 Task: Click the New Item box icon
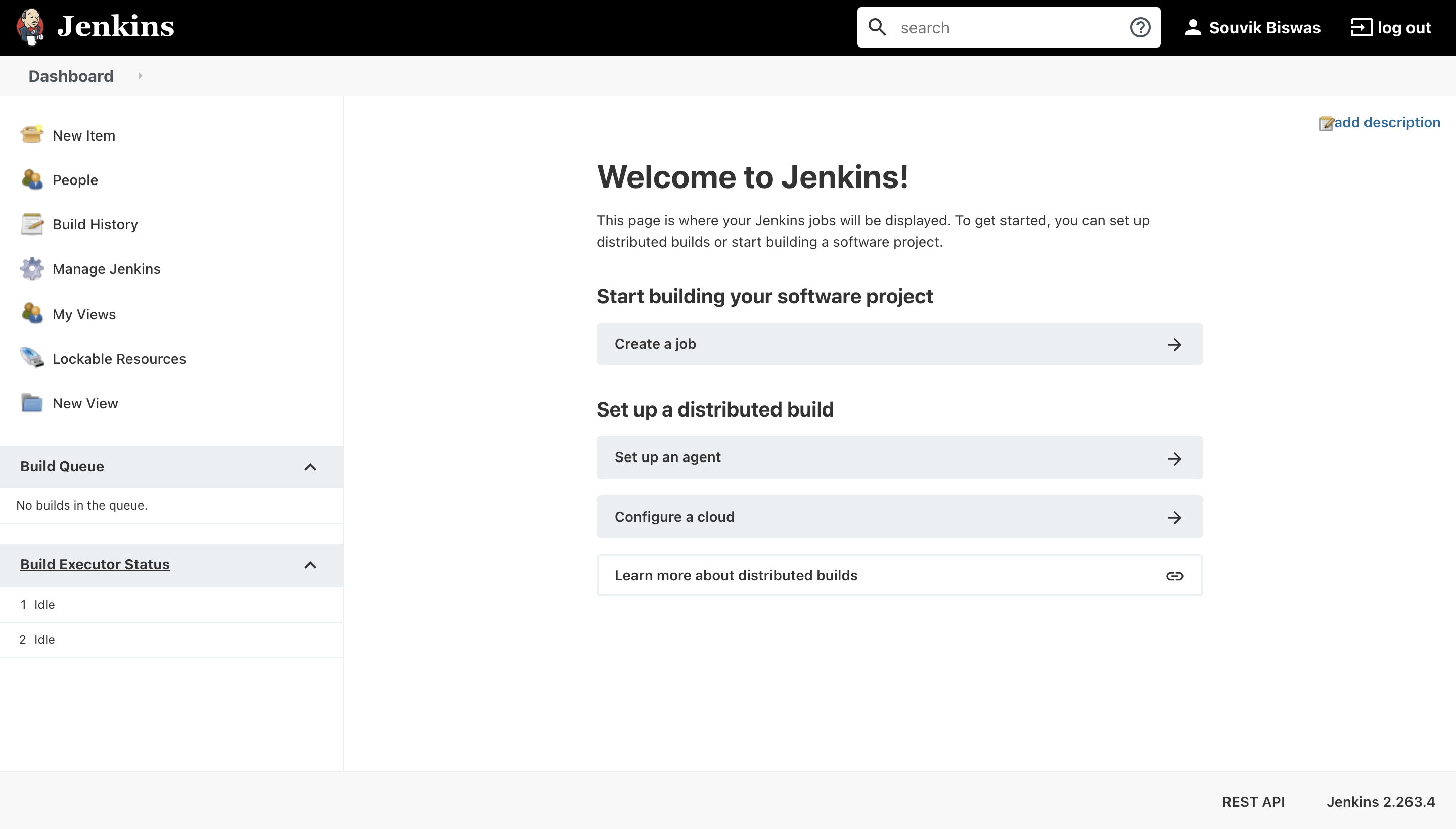point(32,135)
